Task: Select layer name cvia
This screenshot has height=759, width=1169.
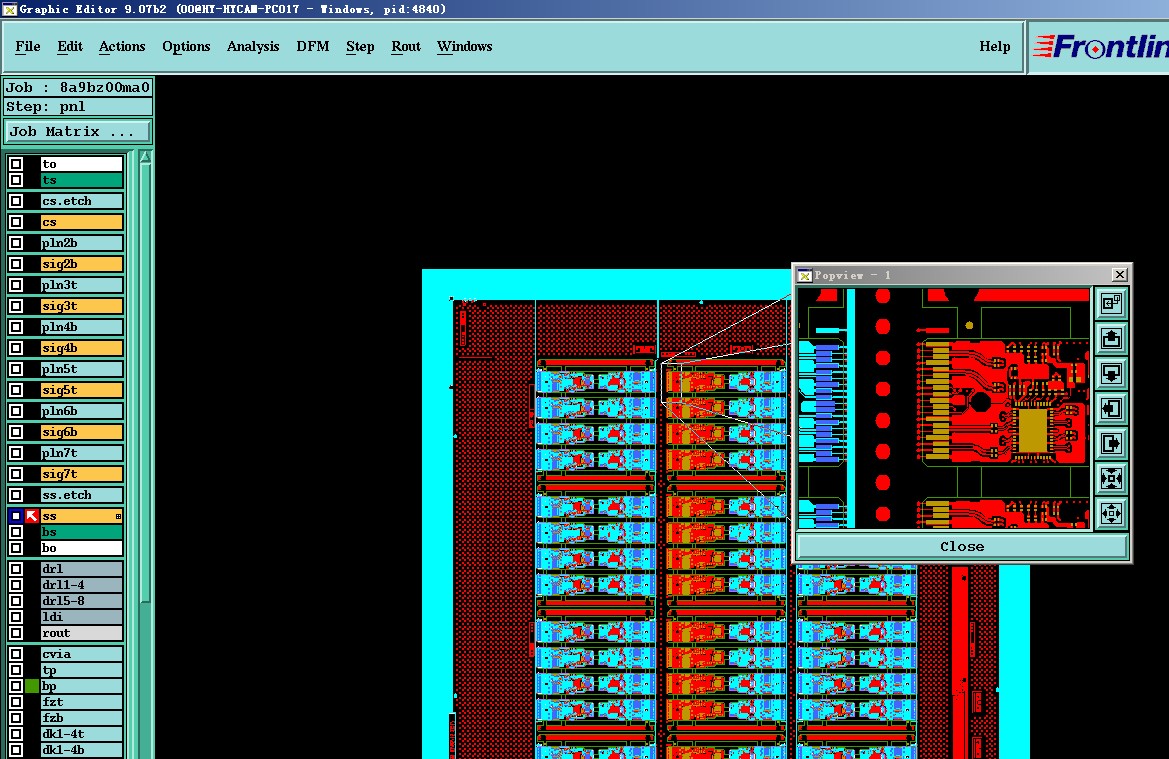Action: 81,654
